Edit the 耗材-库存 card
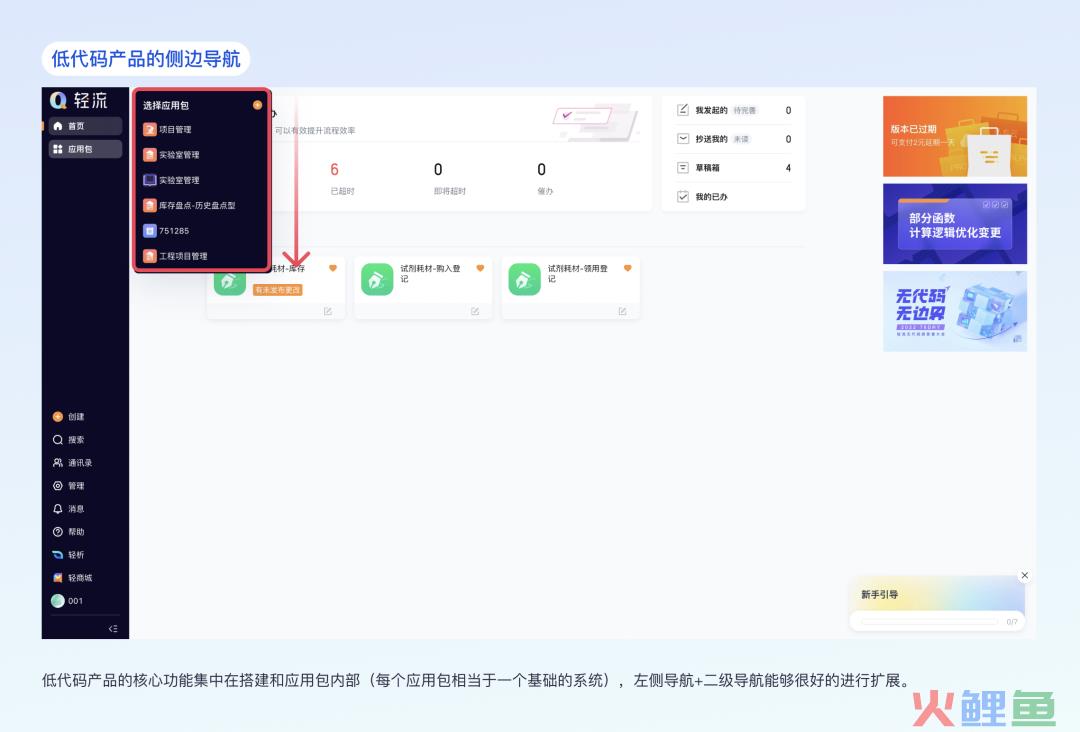The height and width of the screenshot is (732, 1080). point(328,312)
